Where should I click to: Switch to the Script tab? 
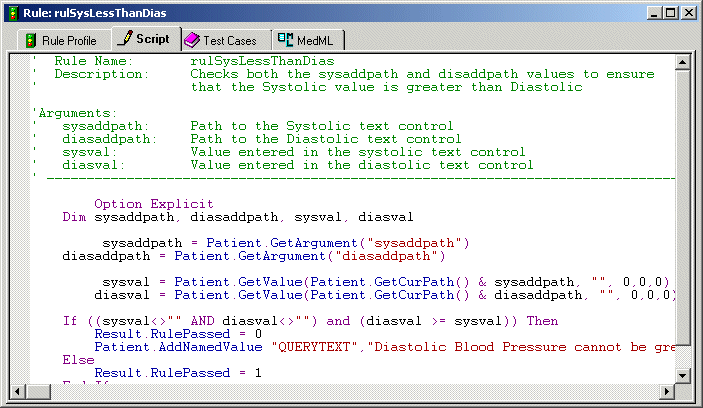[146, 39]
